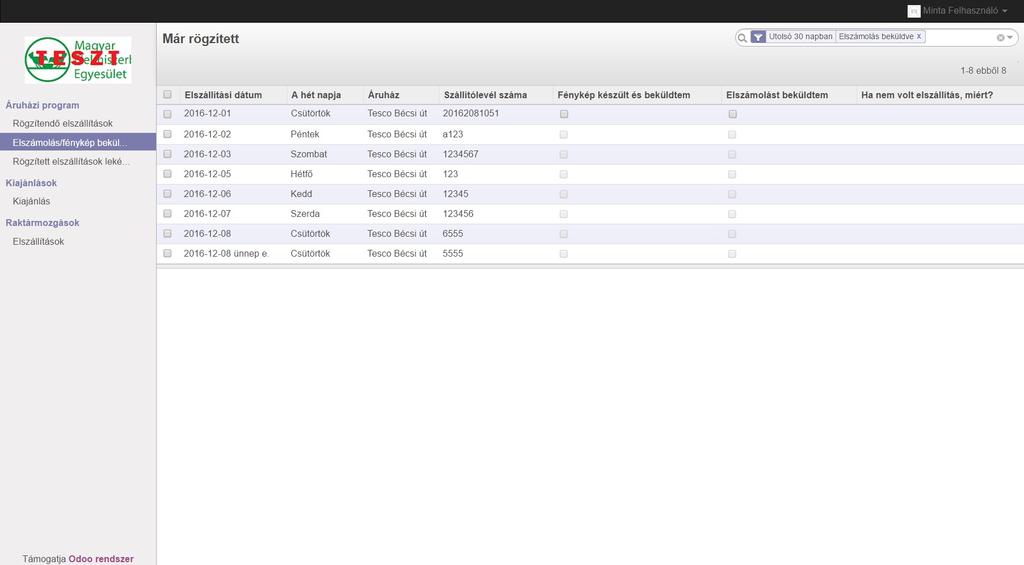Click the cell reading Szombat

point(309,154)
